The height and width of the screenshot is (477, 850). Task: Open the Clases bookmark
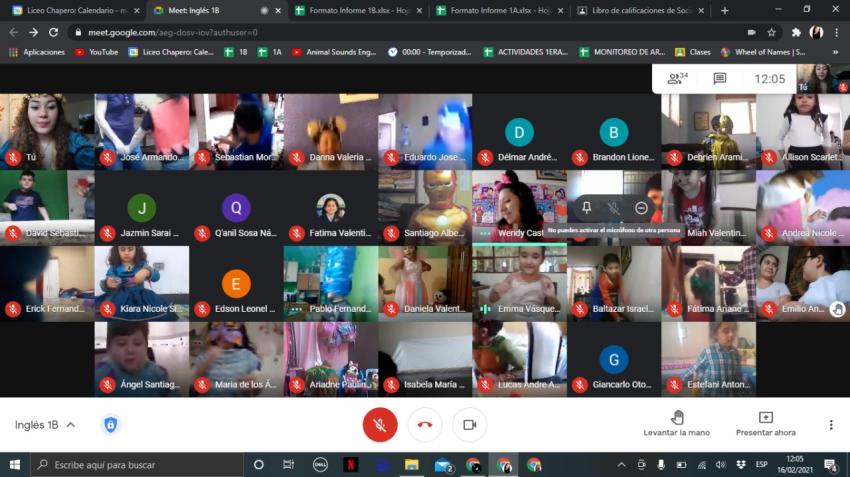click(693, 52)
